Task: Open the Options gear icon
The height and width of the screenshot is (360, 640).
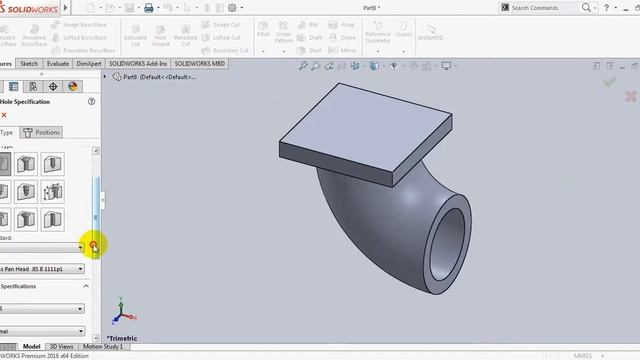Action: point(232,8)
